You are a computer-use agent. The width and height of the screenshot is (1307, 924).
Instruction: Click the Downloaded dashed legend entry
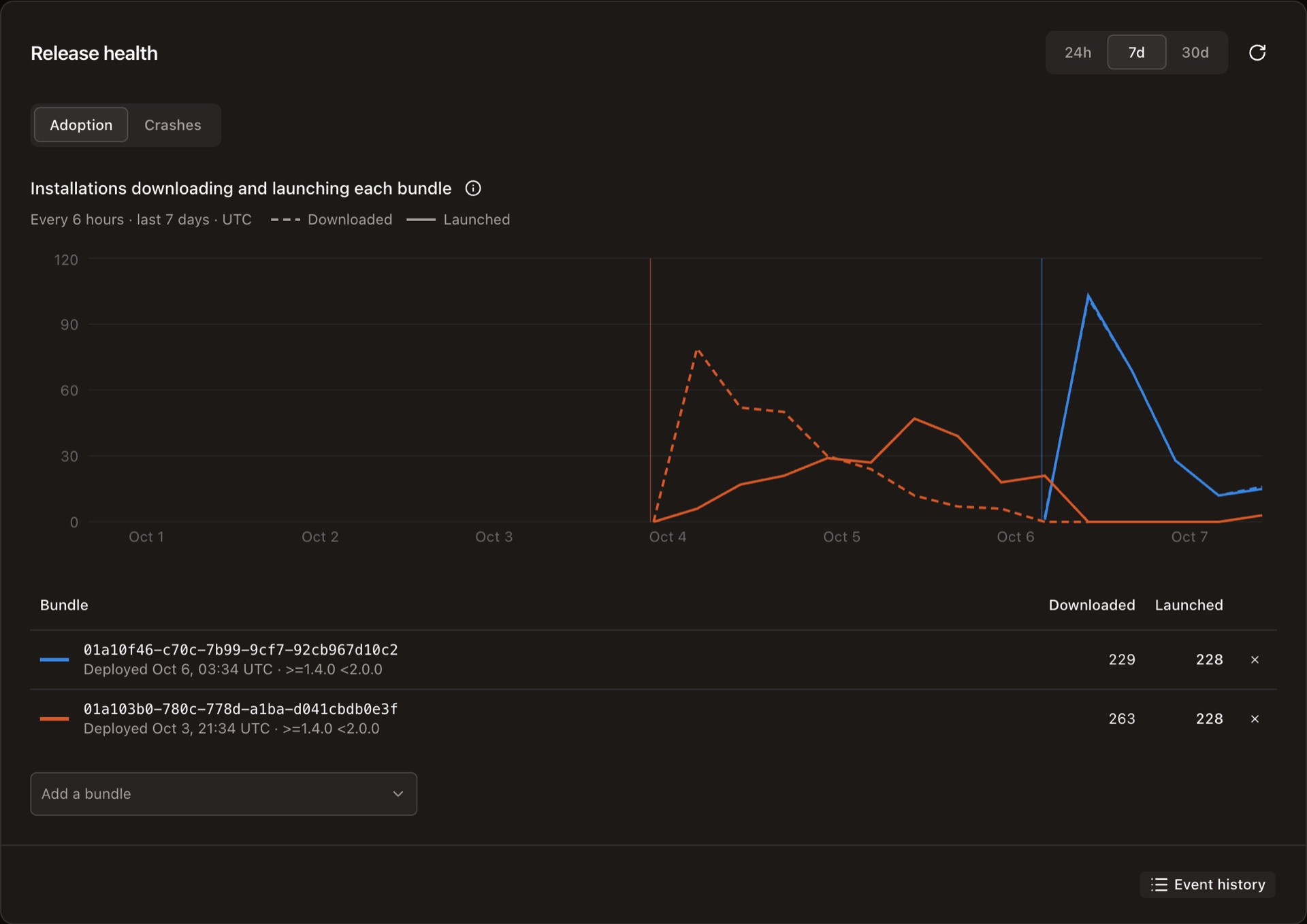[332, 220]
